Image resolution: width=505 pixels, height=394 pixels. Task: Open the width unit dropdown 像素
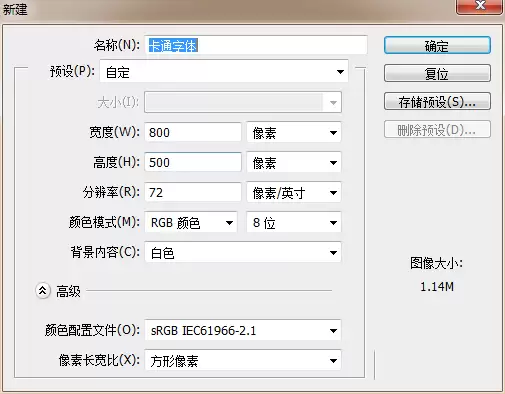(x=294, y=132)
